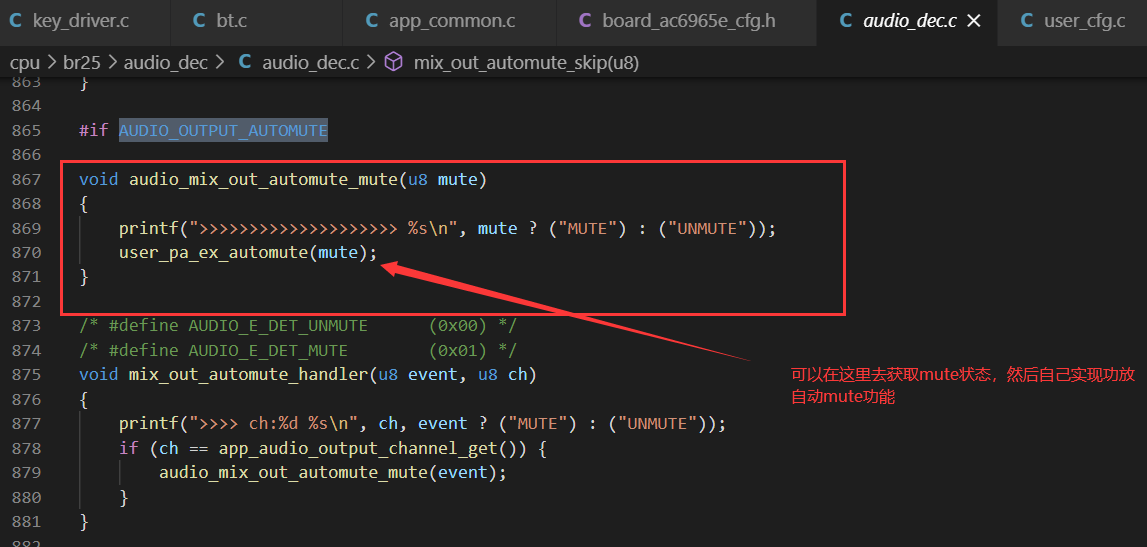
Task: Open the audio_dec folder breadcrumb
Action: 166,63
